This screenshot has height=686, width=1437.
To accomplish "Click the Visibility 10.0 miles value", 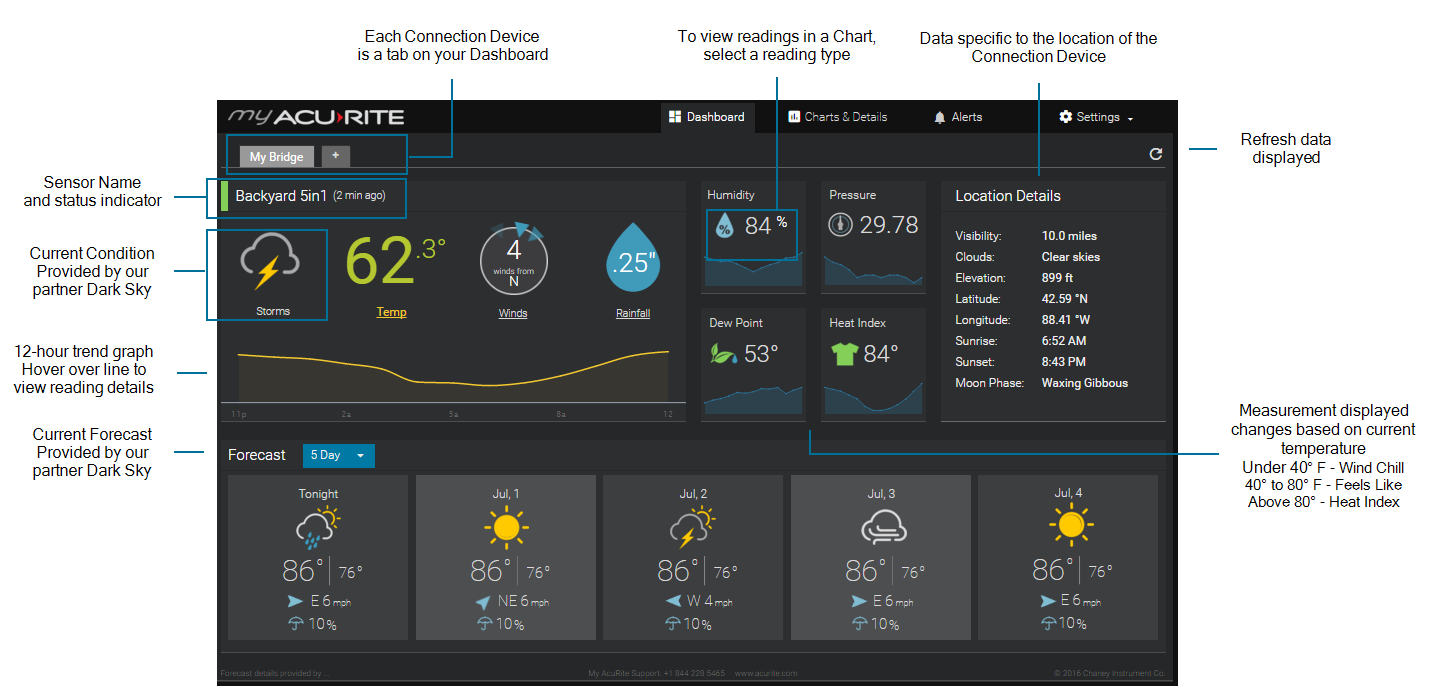I will 1069,236.
